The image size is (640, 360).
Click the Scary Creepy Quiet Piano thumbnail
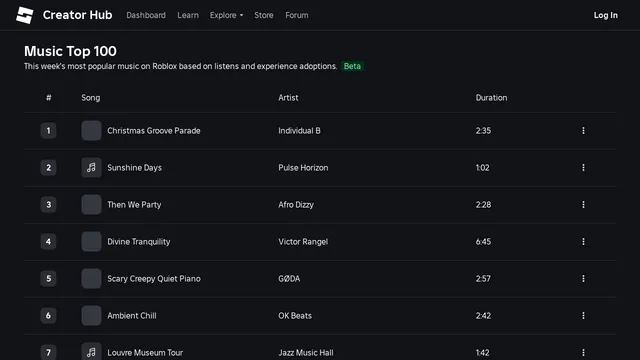tap(91, 278)
